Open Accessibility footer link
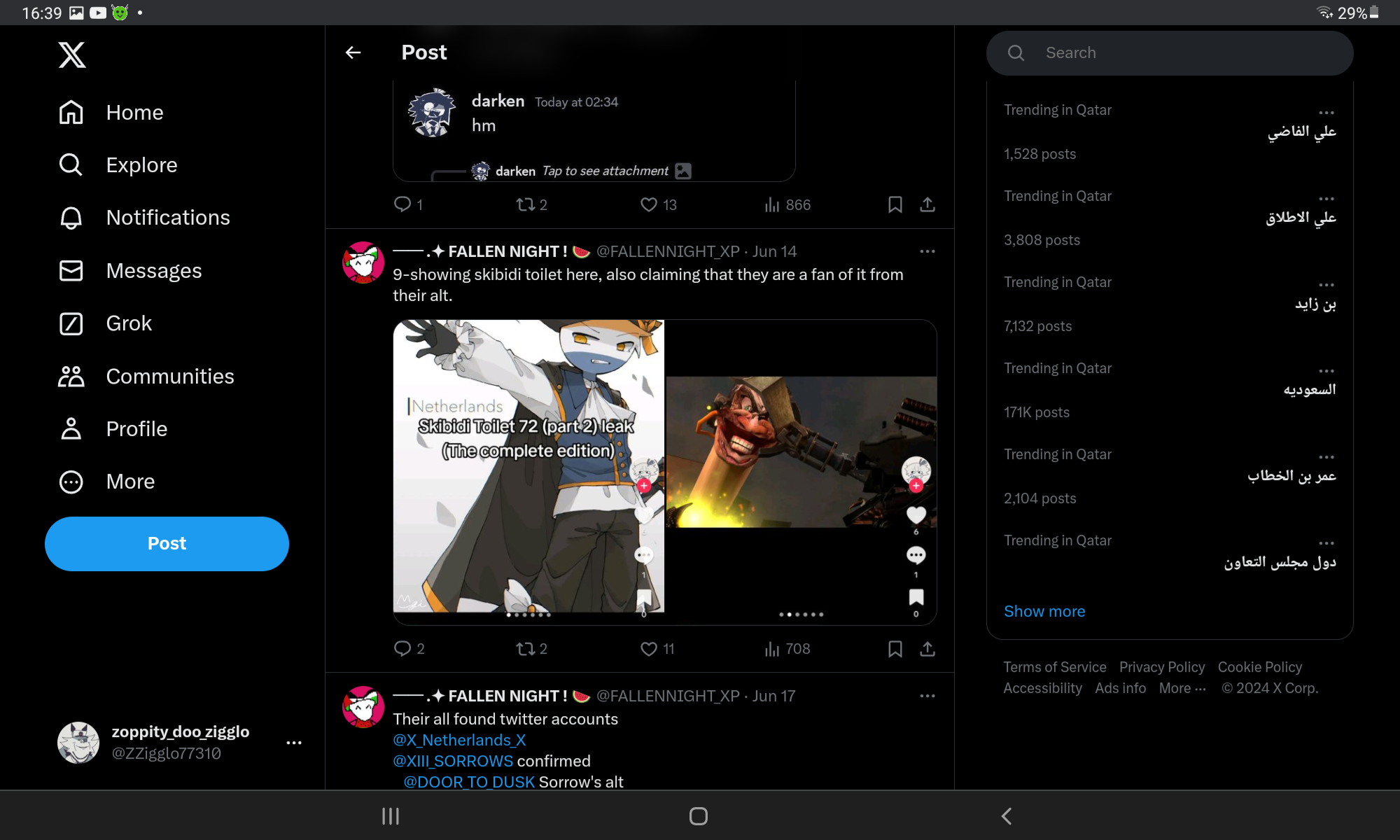The width and height of the screenshot is (1400, 840). (x=1042, y=688)
